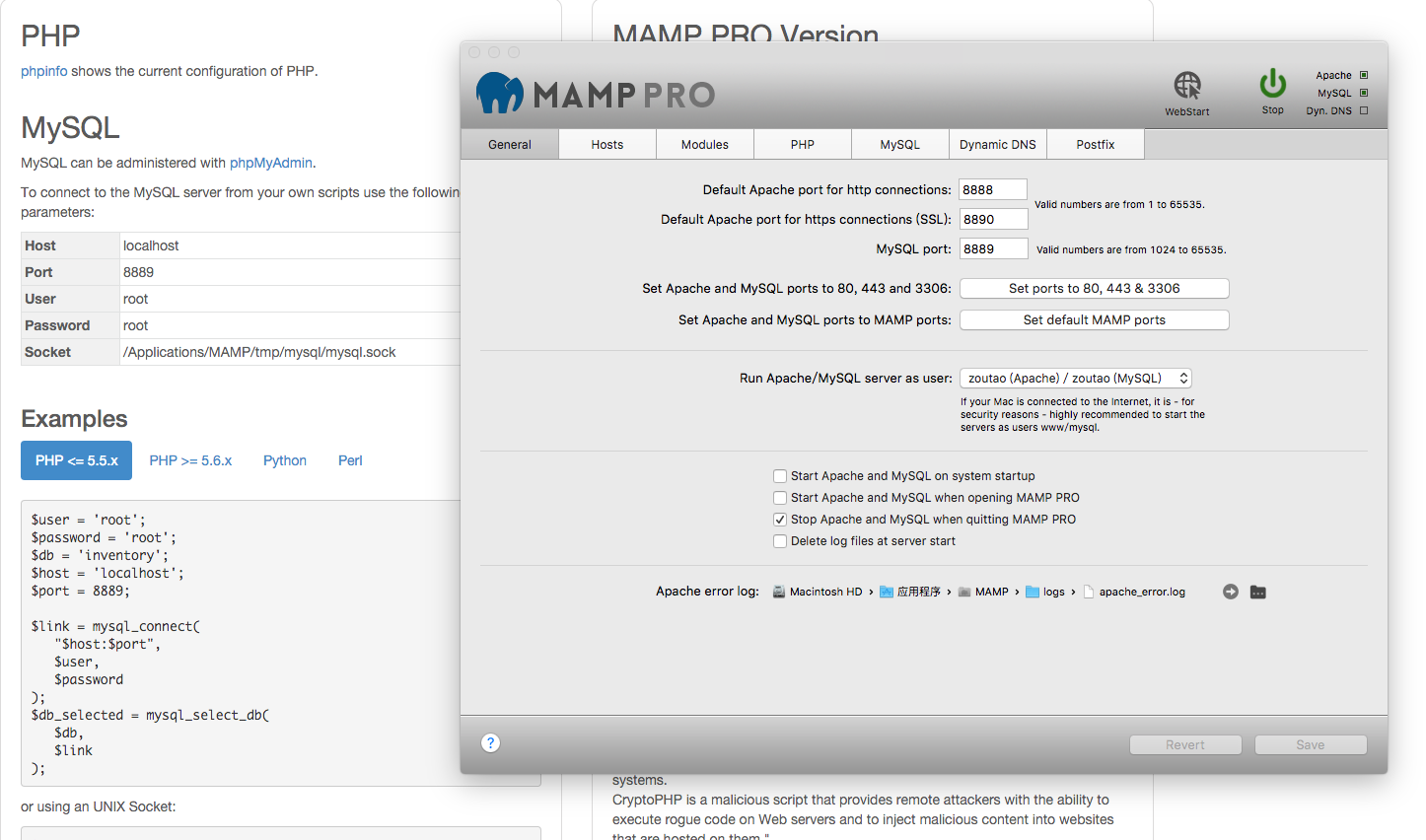
Task: Open Run Apache/MySQL server as user dropdown
Action: (1076, 378)
